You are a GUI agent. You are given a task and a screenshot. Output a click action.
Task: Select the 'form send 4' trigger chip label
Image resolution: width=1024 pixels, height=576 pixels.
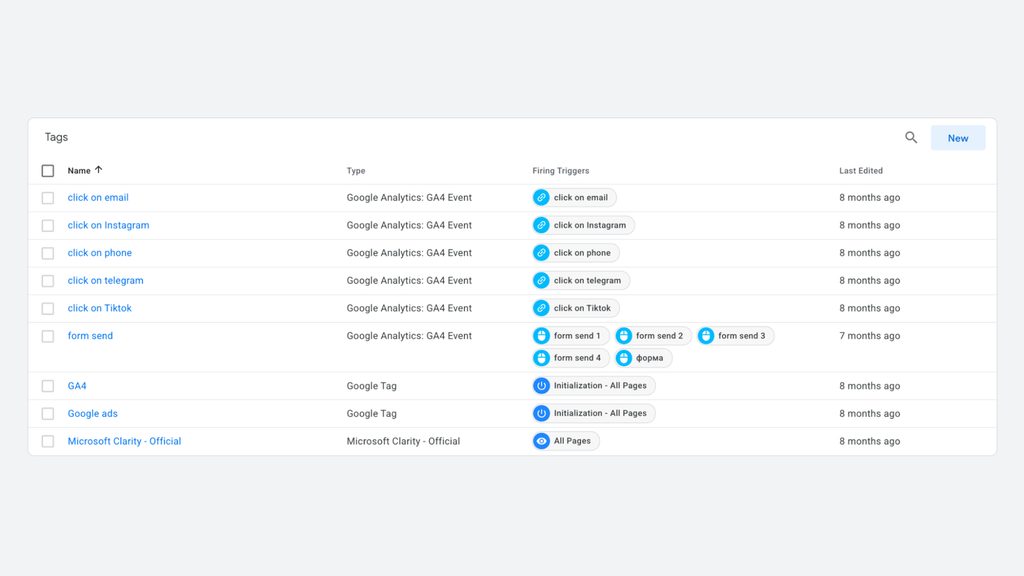point(577,358)
